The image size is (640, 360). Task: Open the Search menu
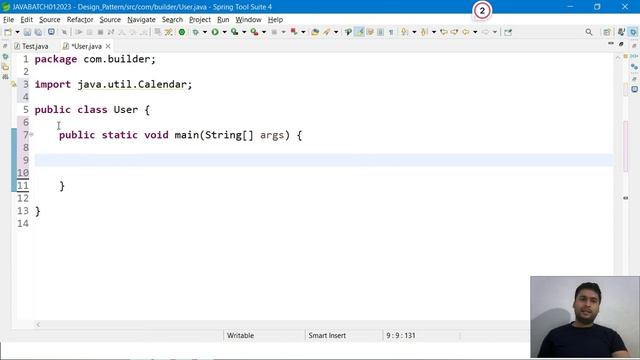click(172, 20)
